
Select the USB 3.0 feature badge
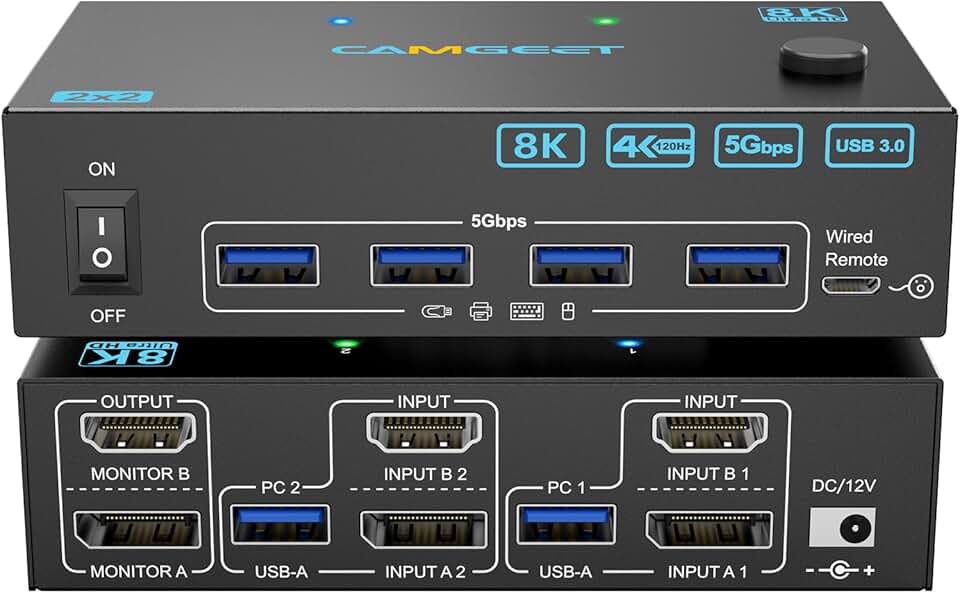point(869,145)
